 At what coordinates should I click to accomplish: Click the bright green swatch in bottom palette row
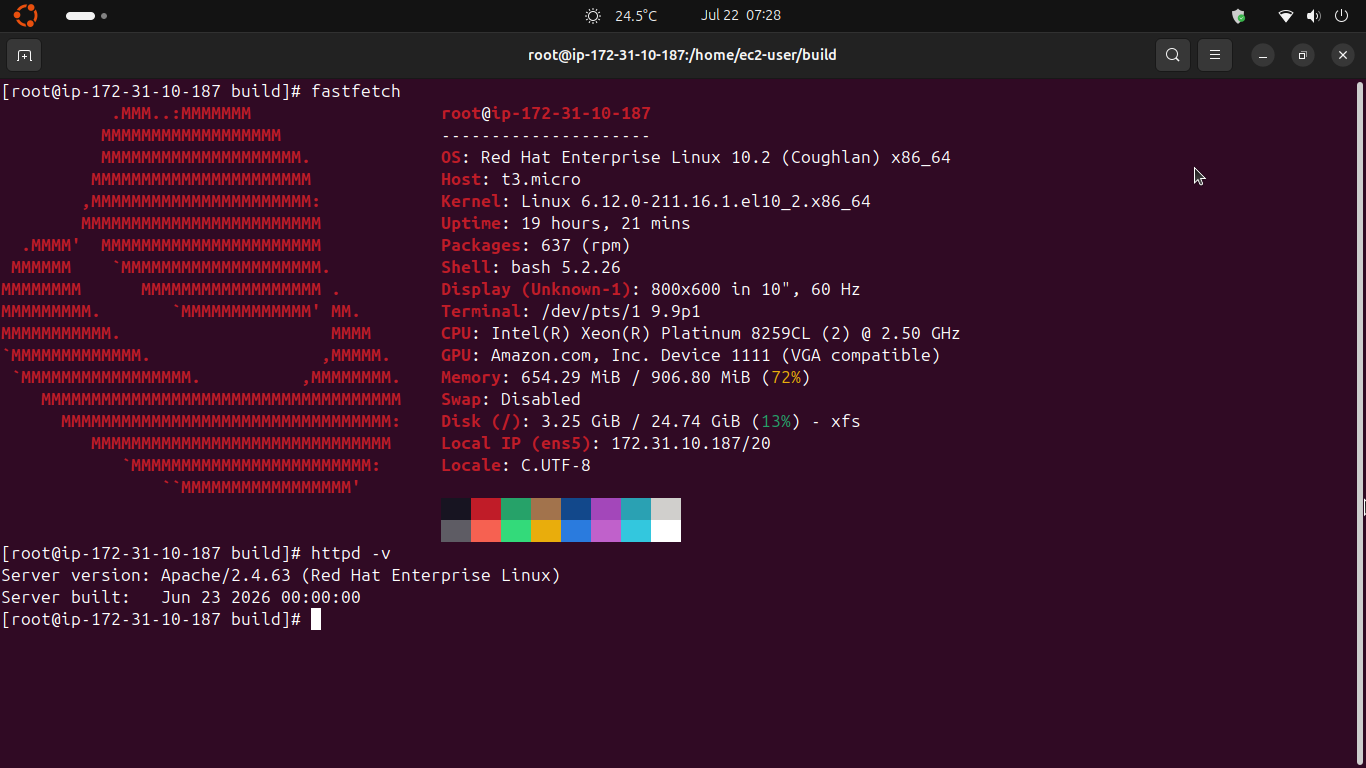[516, 531]
